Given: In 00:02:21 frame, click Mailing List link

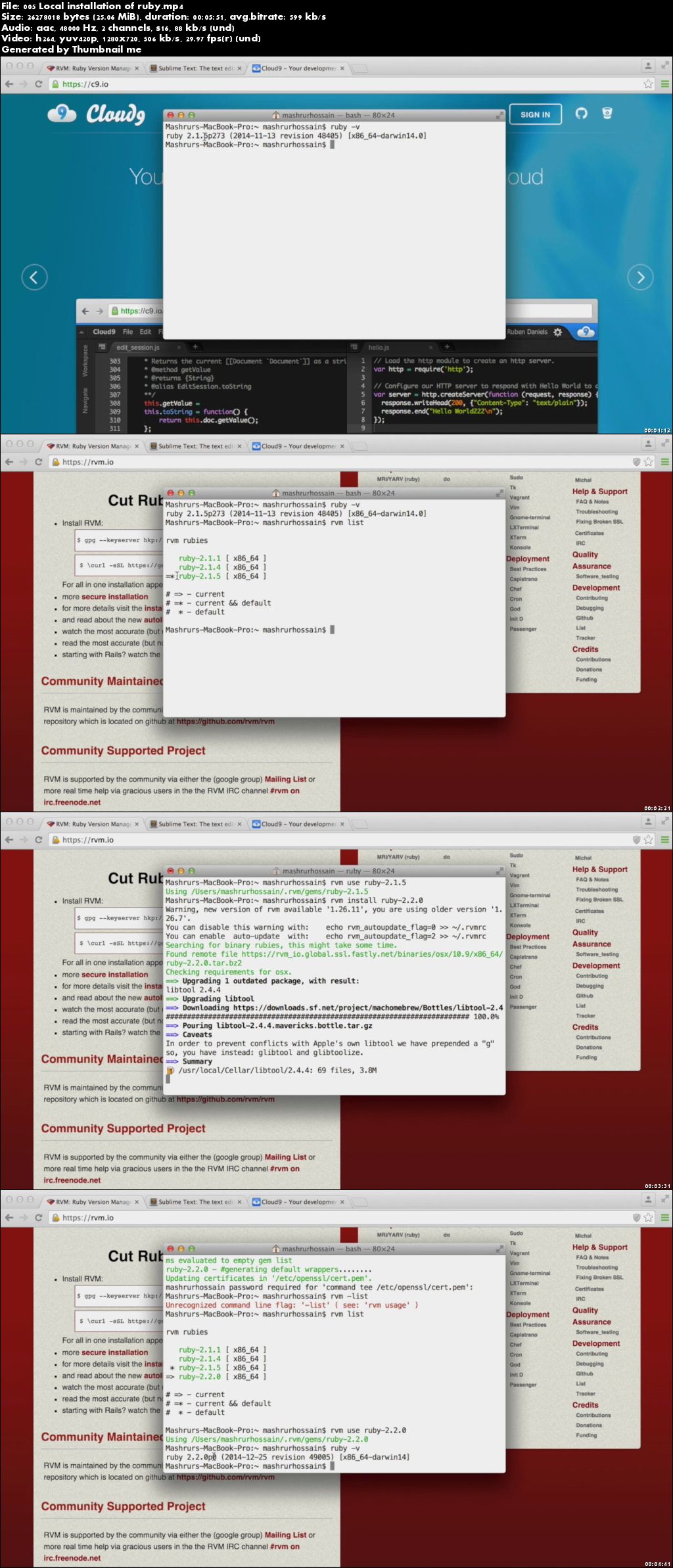Looking at the screenshot, I should (285, 779).
